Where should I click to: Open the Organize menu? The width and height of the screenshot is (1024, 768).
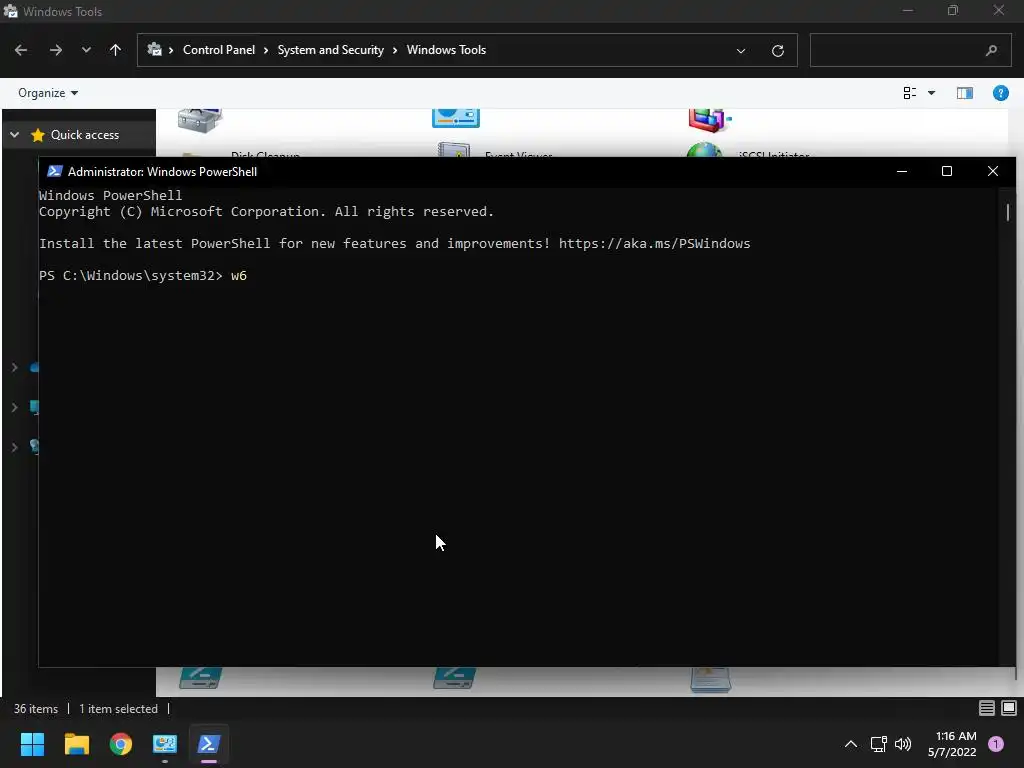pos(48,93)
